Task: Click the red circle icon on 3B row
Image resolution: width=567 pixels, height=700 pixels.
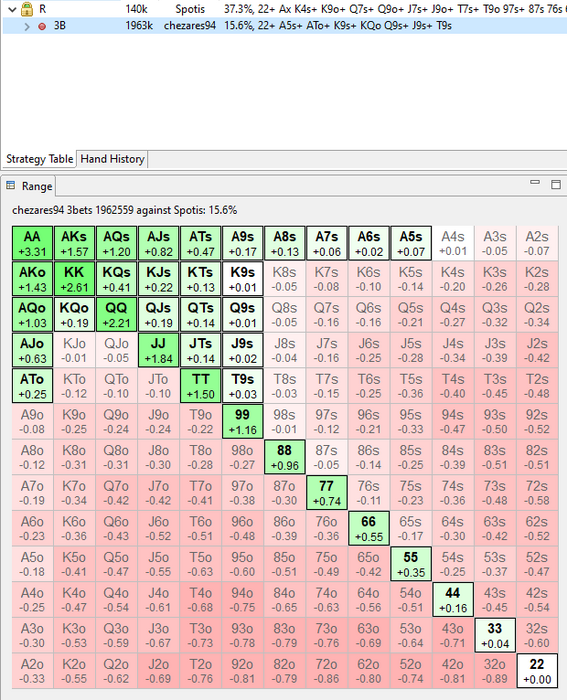Action: (42, 26)
